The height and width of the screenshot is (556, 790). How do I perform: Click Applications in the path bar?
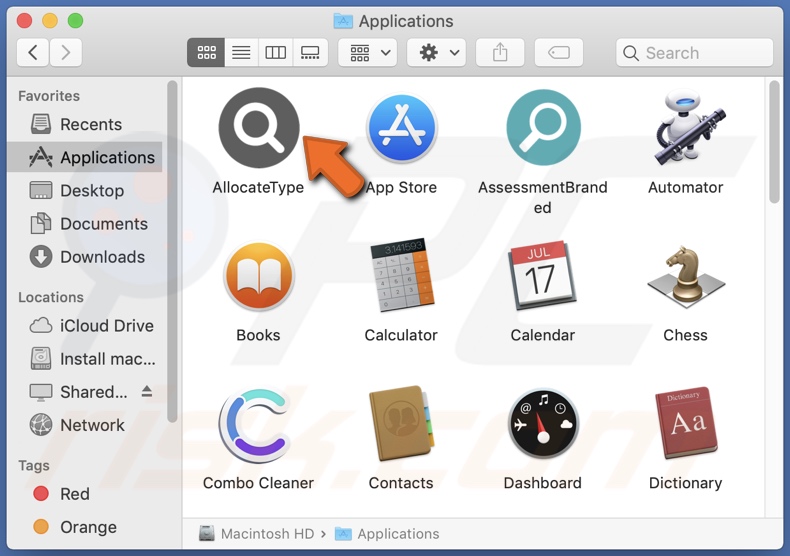coord(387,533)
